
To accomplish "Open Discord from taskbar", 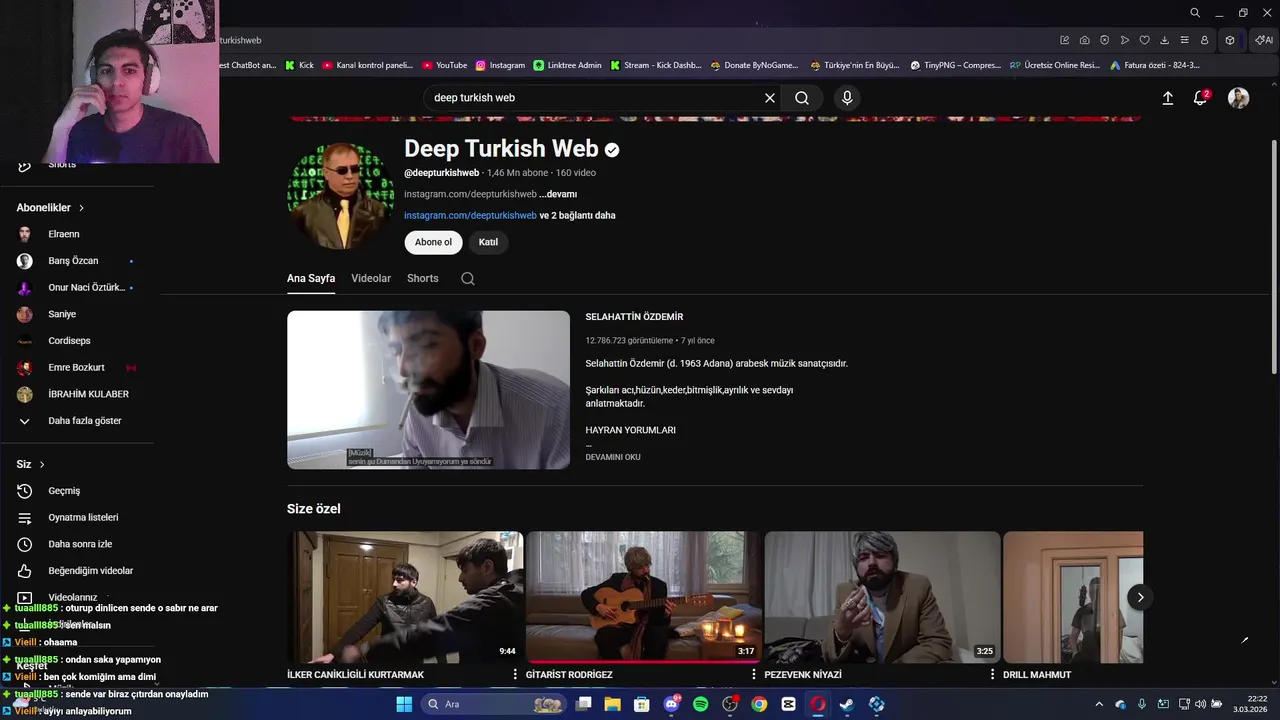I will click(x=672, y=704).
